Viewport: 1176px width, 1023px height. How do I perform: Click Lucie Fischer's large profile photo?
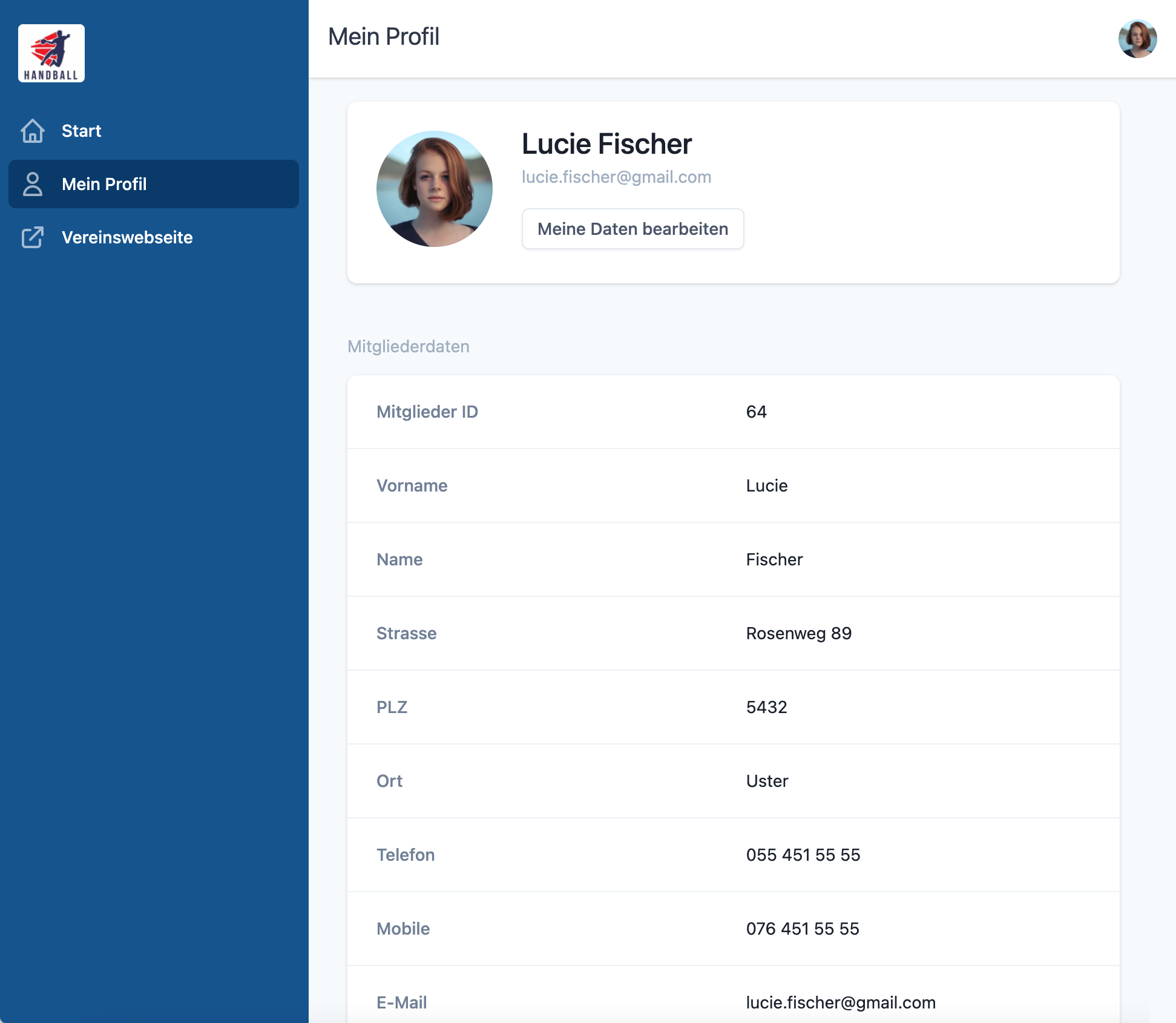(435, 189)
